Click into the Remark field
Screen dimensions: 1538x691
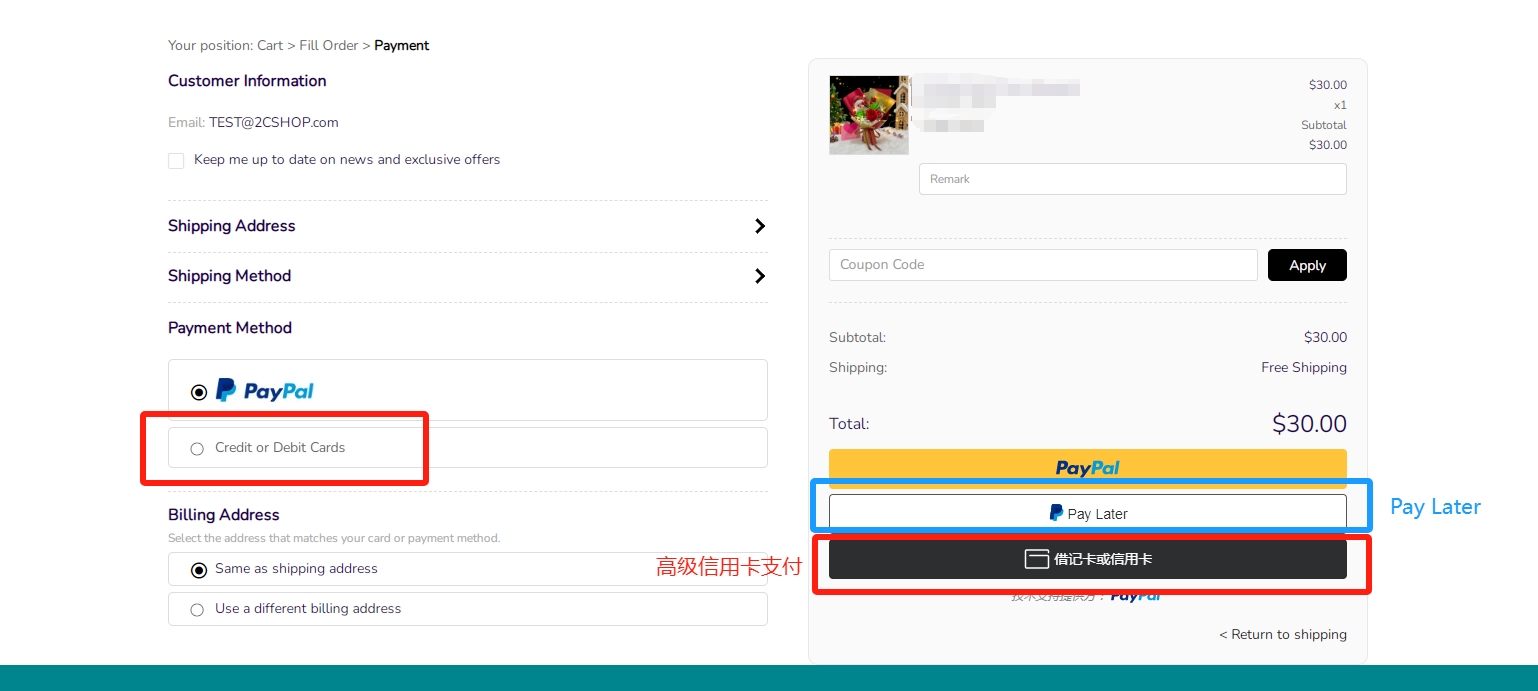click(x=1133, y=179)
